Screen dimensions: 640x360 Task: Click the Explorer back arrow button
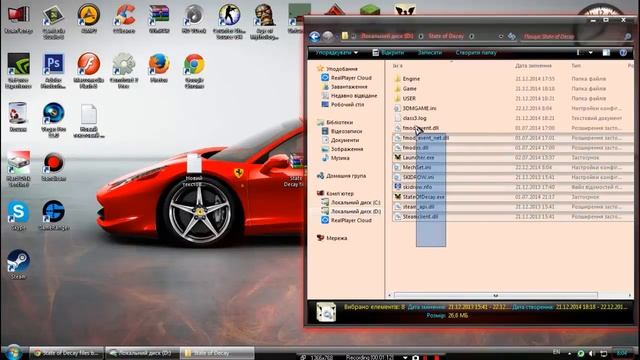(314, 37)
